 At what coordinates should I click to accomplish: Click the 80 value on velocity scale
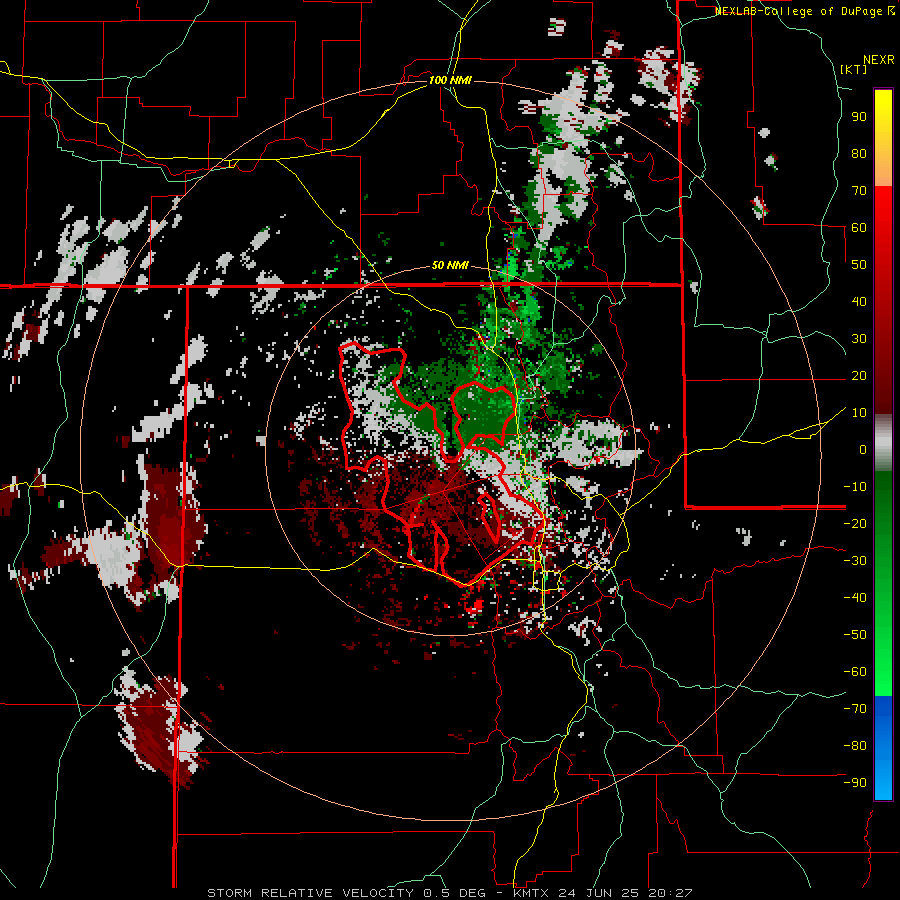click(859, 154)
